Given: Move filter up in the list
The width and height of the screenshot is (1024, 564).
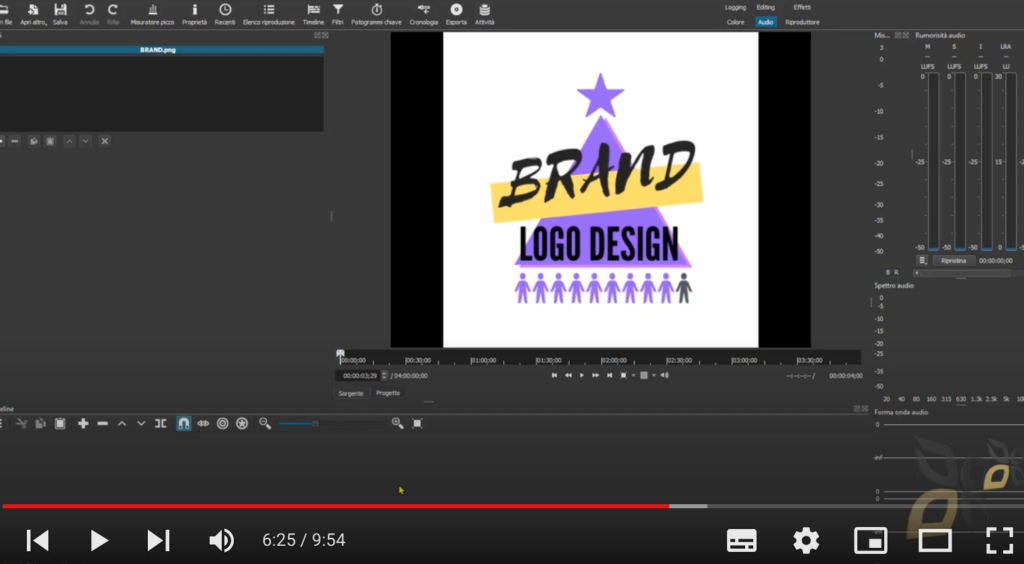Looking at the screenshot, I should [x=69, y=141].
